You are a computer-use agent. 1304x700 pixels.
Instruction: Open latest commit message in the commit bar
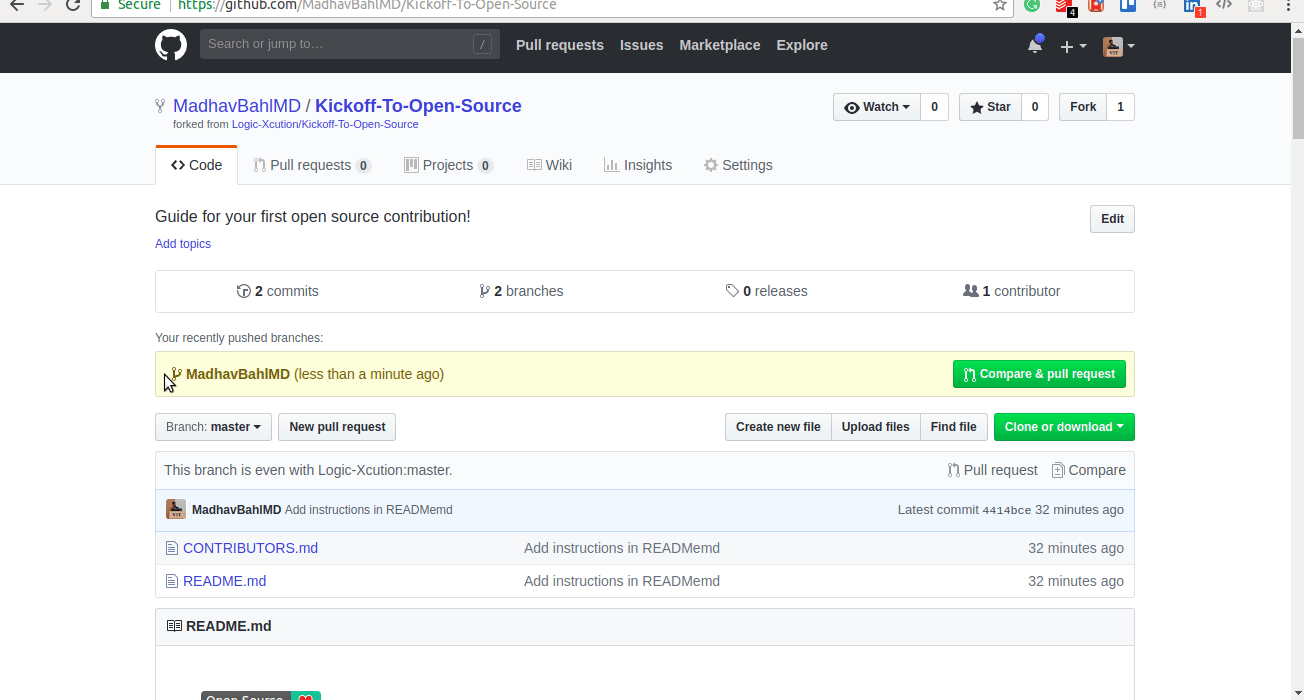point(369,510)
